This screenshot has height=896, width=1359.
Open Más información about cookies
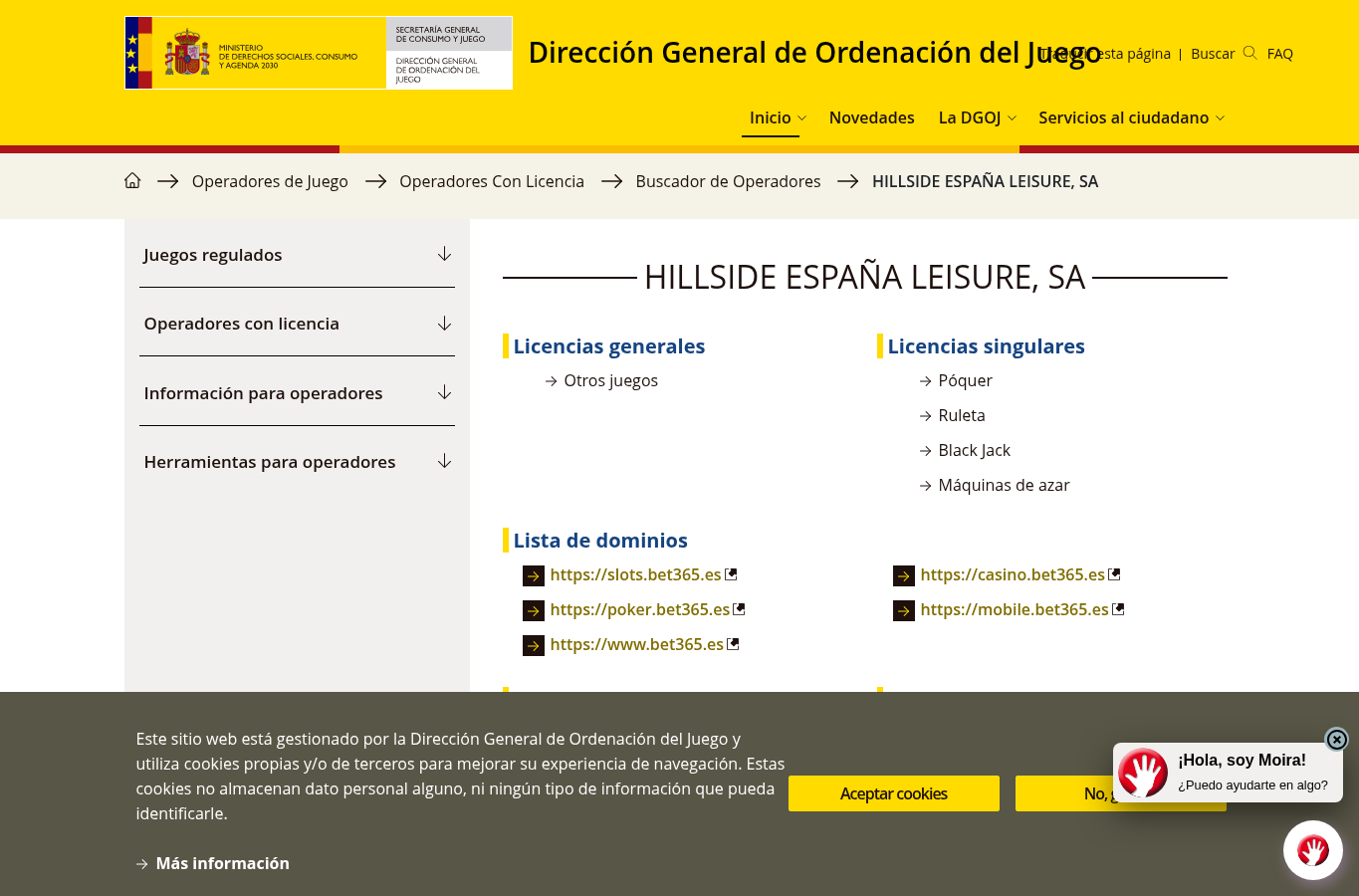222,863
